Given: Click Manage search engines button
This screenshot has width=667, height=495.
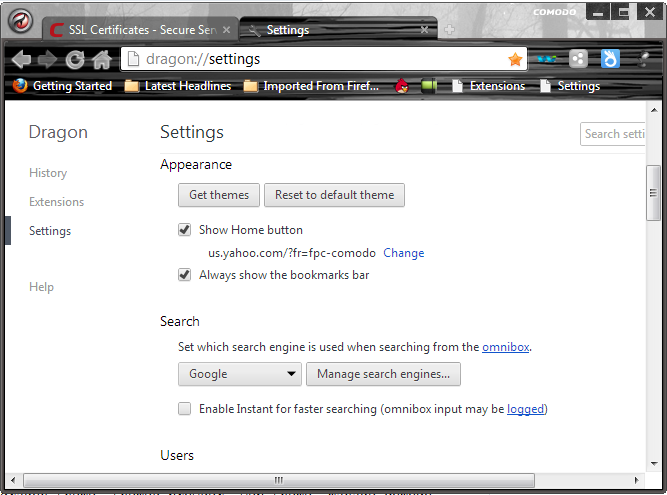Looking at the screenshot, I should [x=383, y=374].
